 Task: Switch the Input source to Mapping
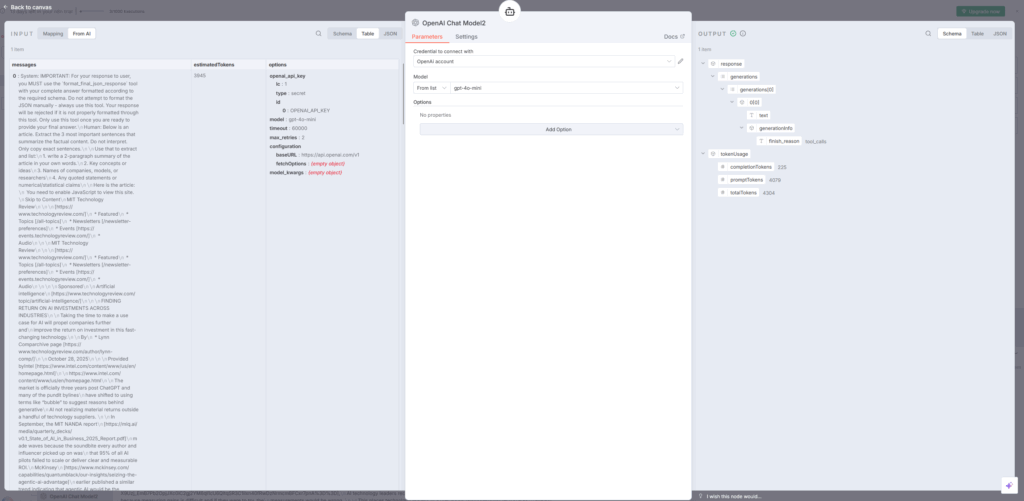pyautogui.click(x=53, y=33)
